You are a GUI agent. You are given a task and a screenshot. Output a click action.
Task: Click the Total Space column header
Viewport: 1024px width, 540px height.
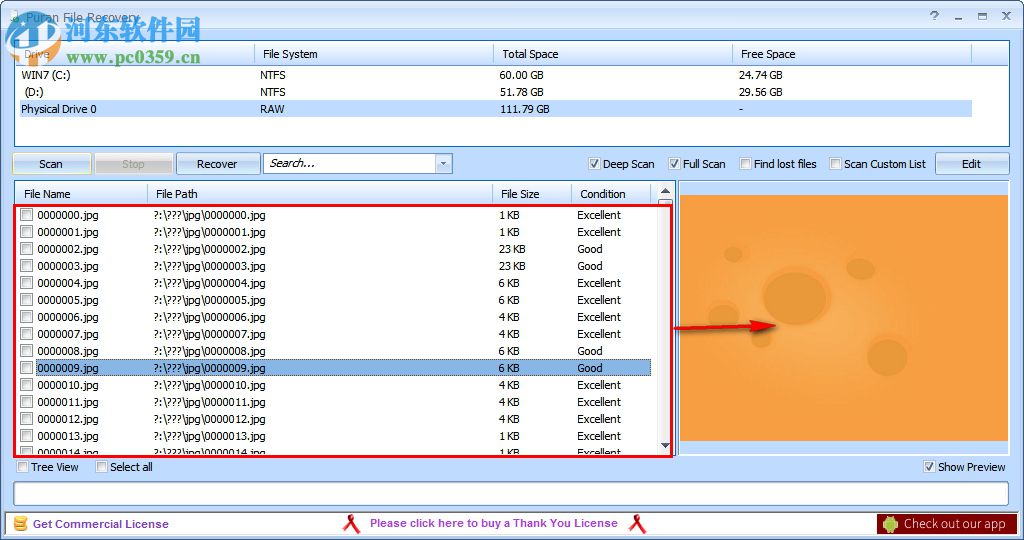613,54
